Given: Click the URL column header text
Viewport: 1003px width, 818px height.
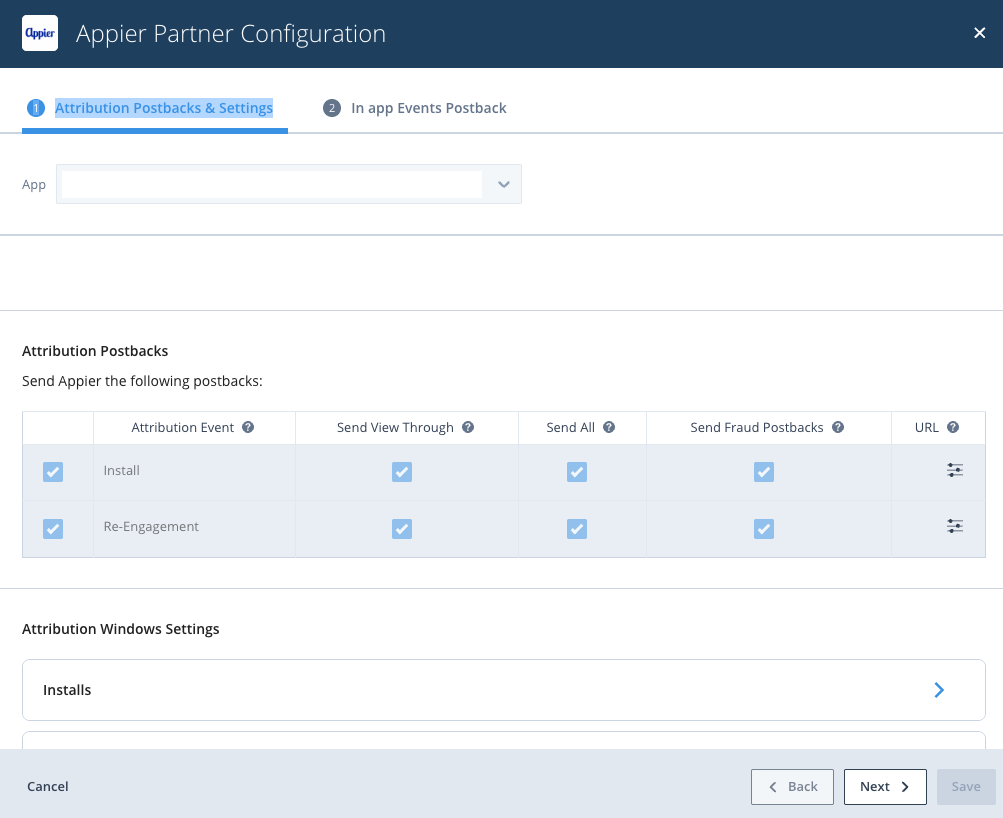Looking at the screenshot, I should [927, 427].
